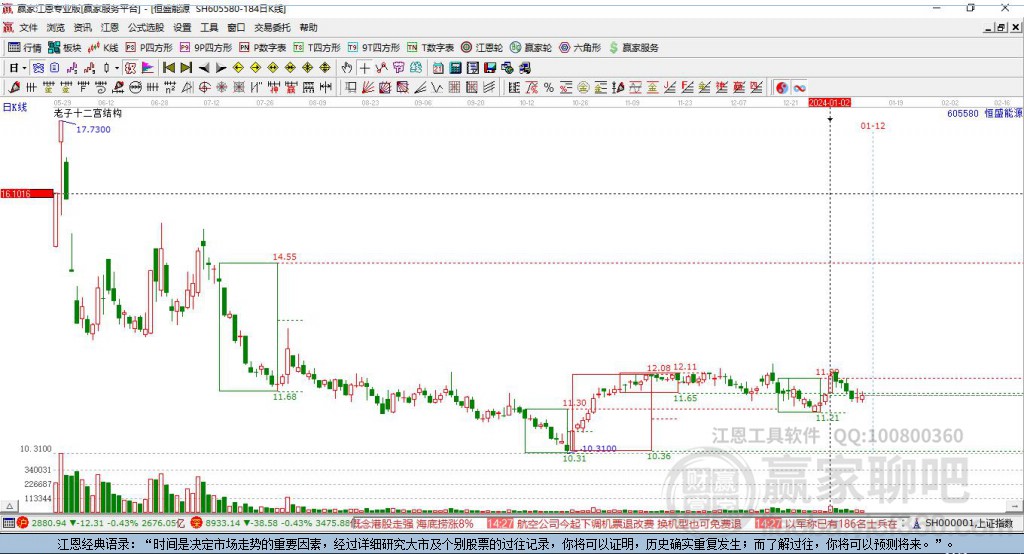Screen dimensions: 1024x554
Task: Toggle the crosshair cursor tool
Action: (365, 68)
